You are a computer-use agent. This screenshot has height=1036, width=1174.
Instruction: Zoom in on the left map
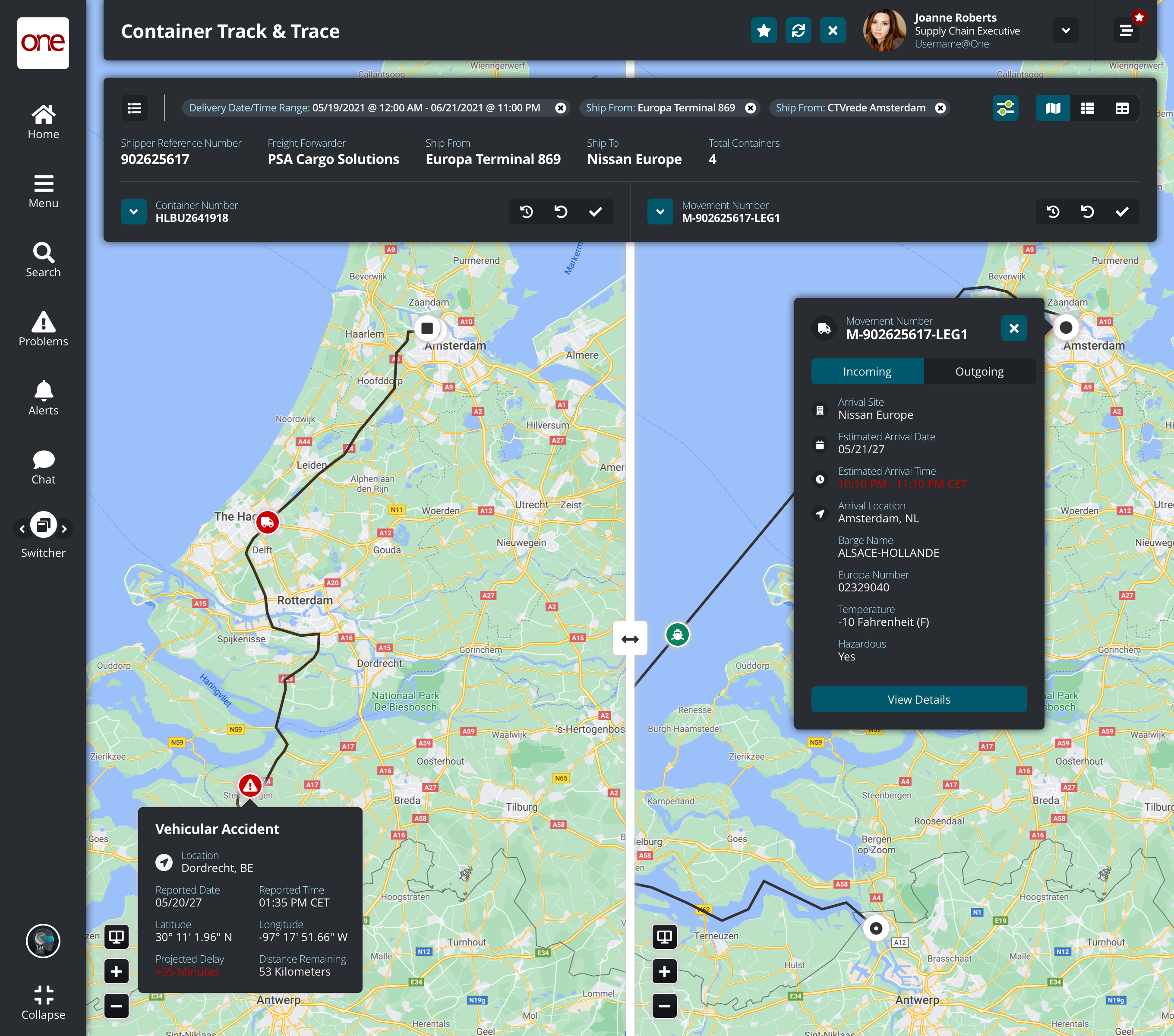[116, 971]
